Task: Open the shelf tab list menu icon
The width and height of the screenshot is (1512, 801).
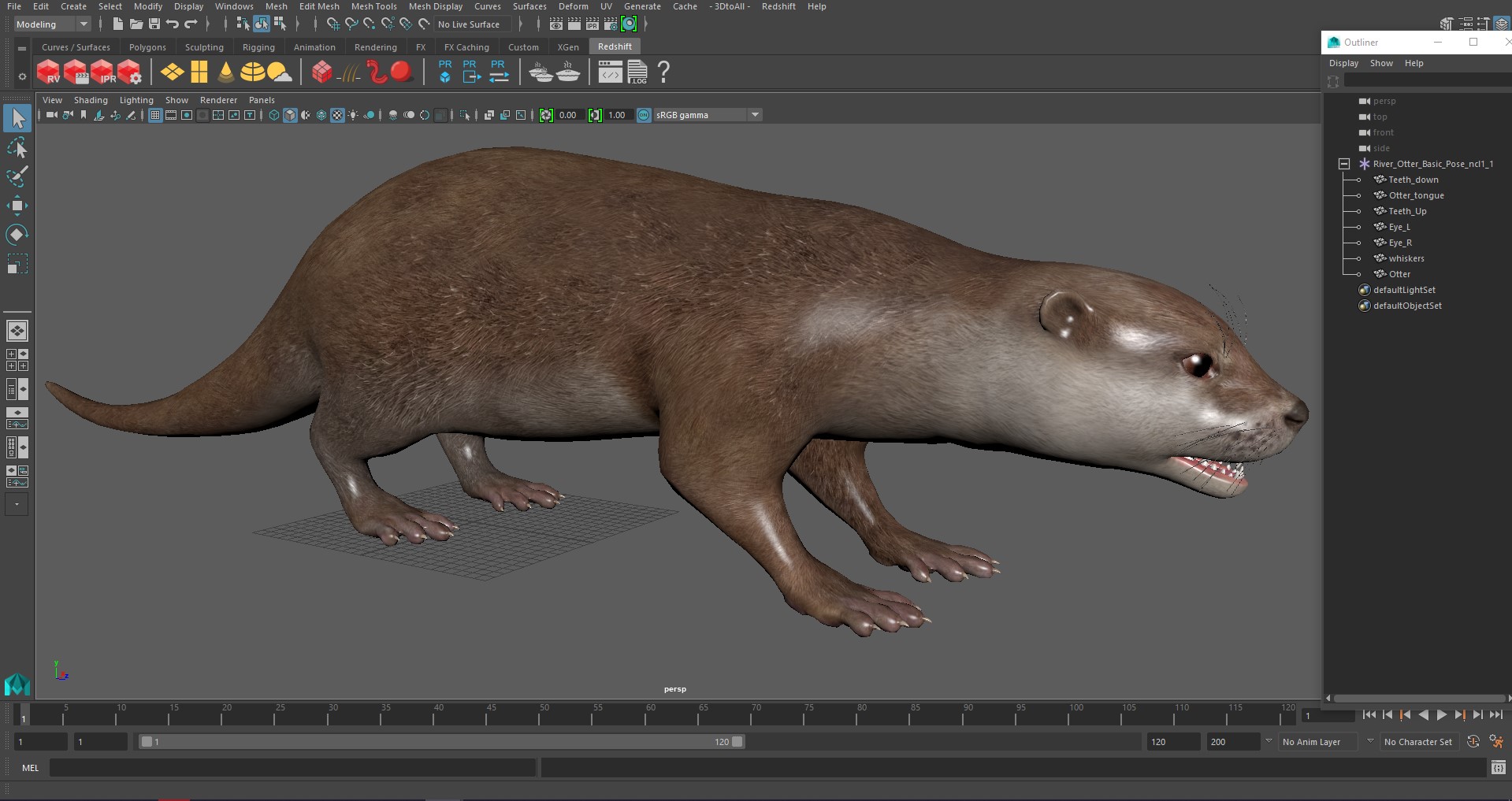Action: pyautogui.click(x=22, y=48)
